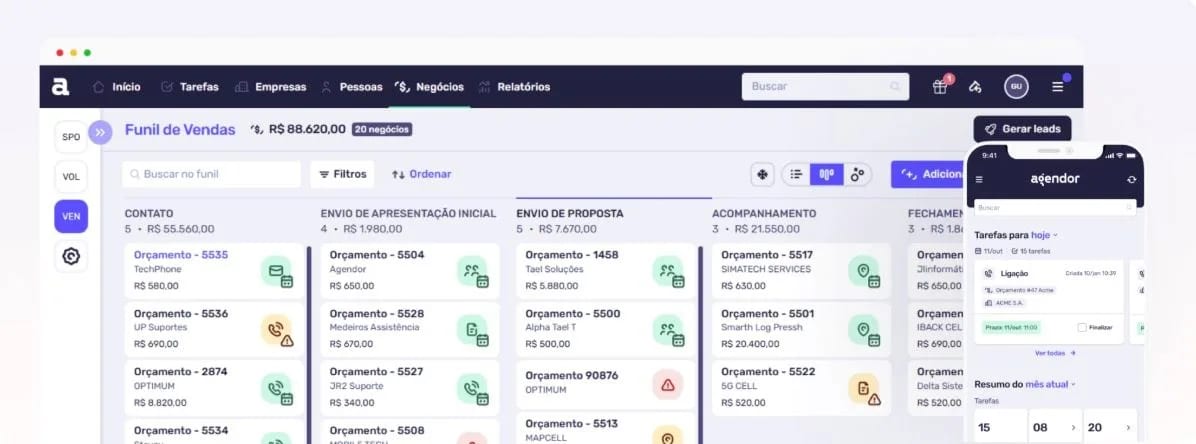
Task: Click the meeting icon on Orçamento 1458
Action: pyautogui.click(x=668, y=272)
